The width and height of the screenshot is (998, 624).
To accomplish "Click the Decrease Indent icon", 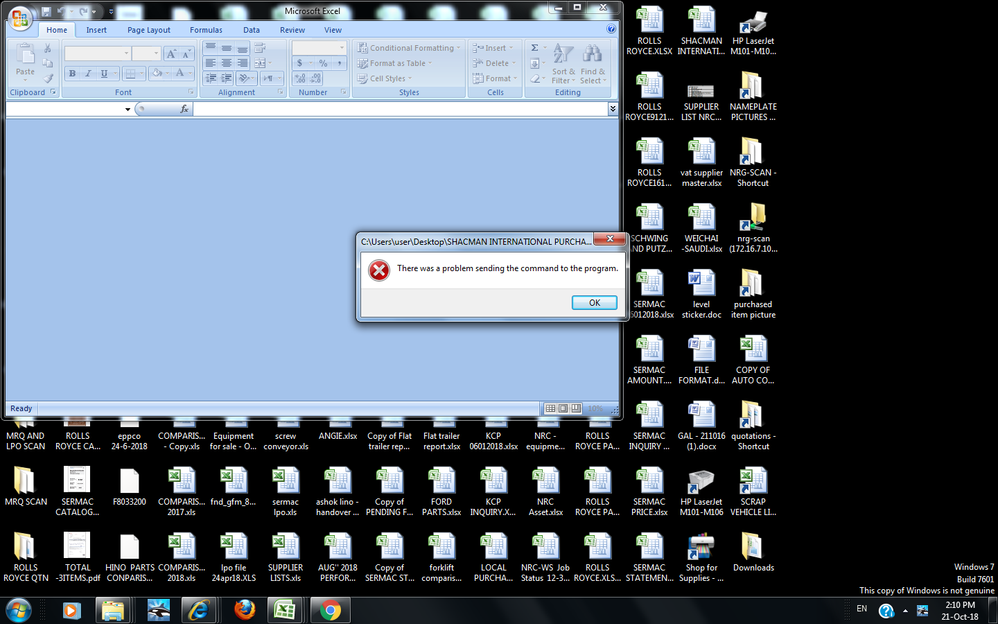I will click(211, 78).
